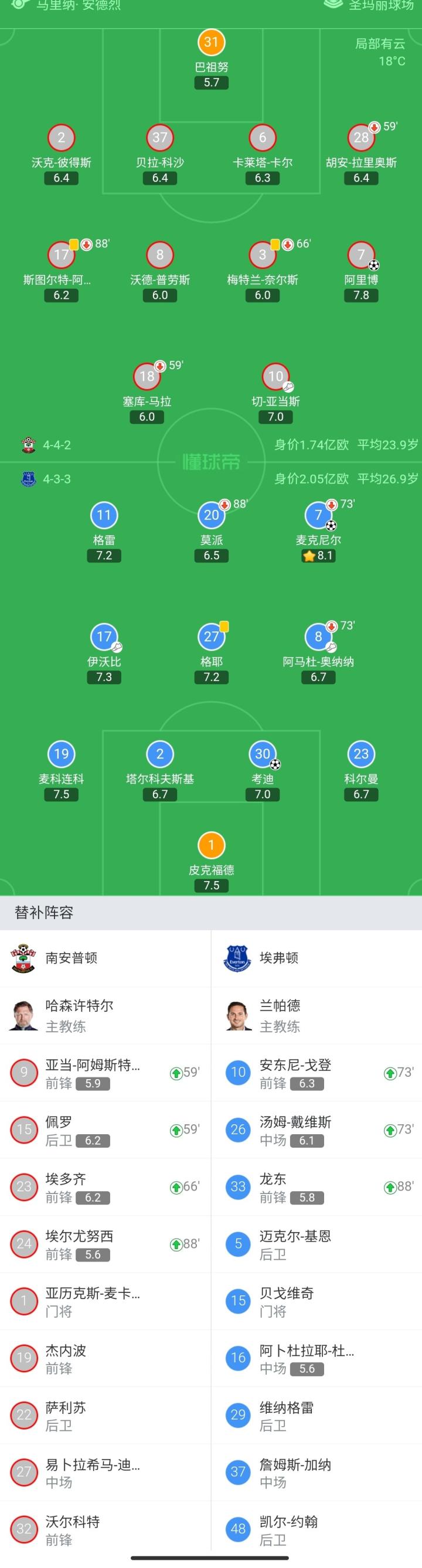Open 麦克尼尔 player icon with 8.1 rating
Image resolution: width=422 pixels, height=1568 pixels.
point(318,515)
